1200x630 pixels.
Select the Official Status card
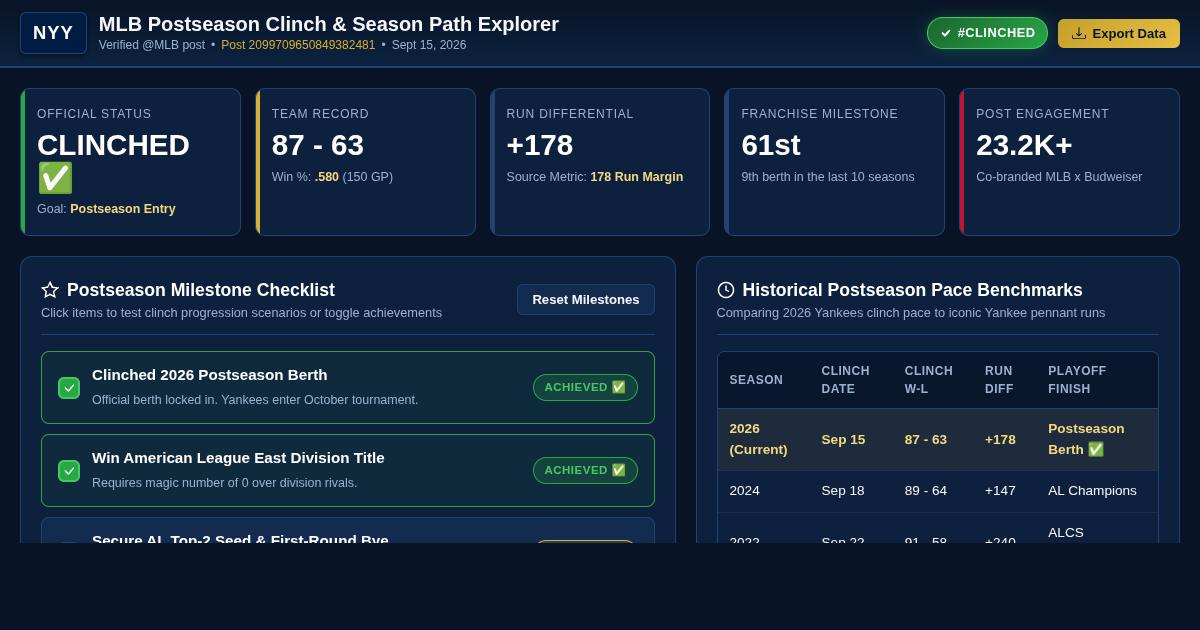pos(130,162)
